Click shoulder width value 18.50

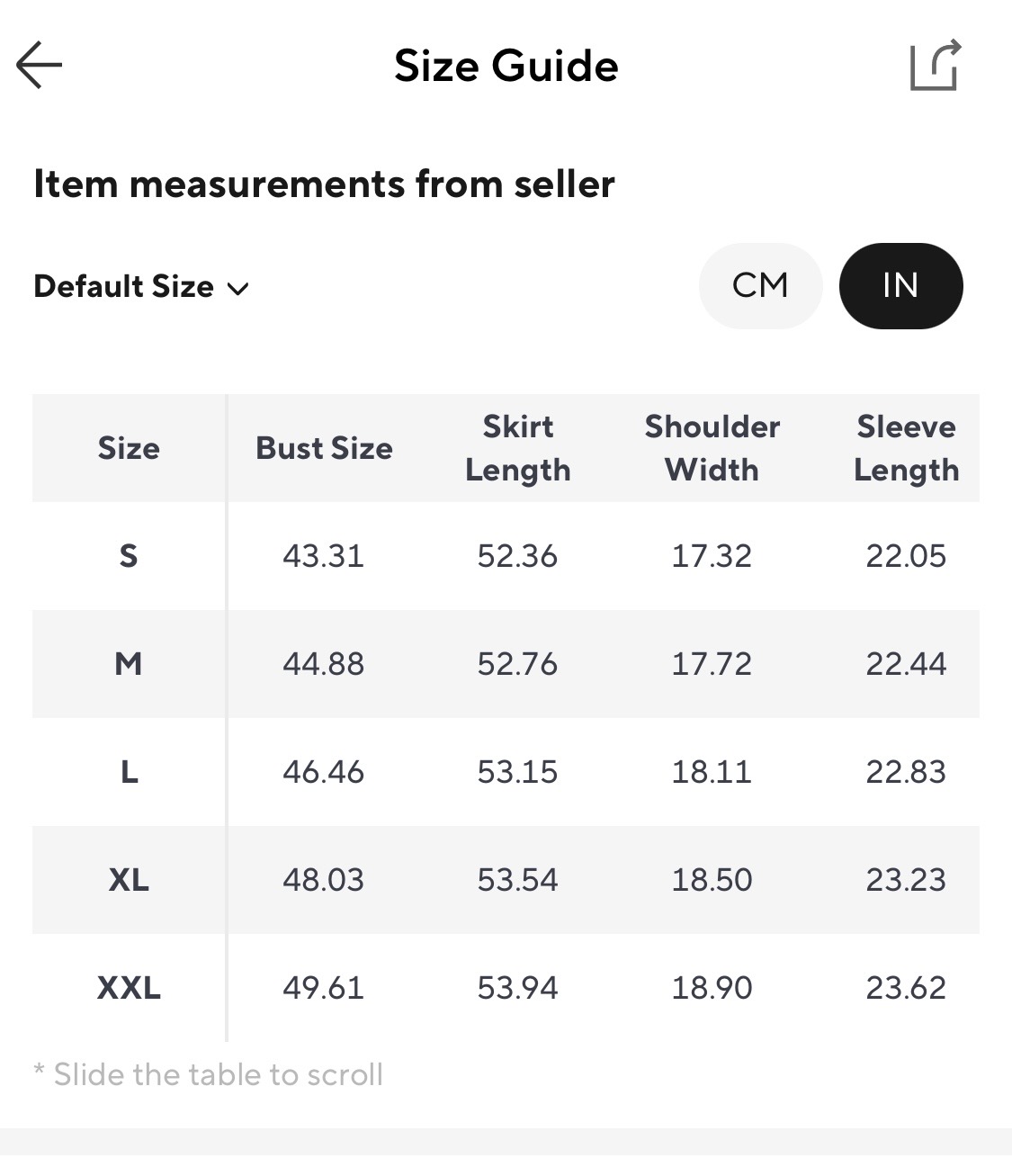(x=712, y=880)
